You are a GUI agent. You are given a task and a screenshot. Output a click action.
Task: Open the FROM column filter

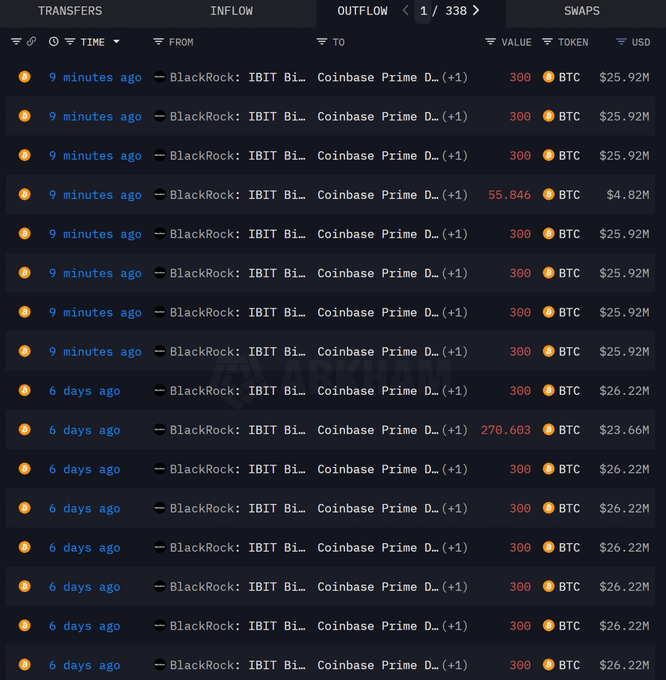pos(158,42)
